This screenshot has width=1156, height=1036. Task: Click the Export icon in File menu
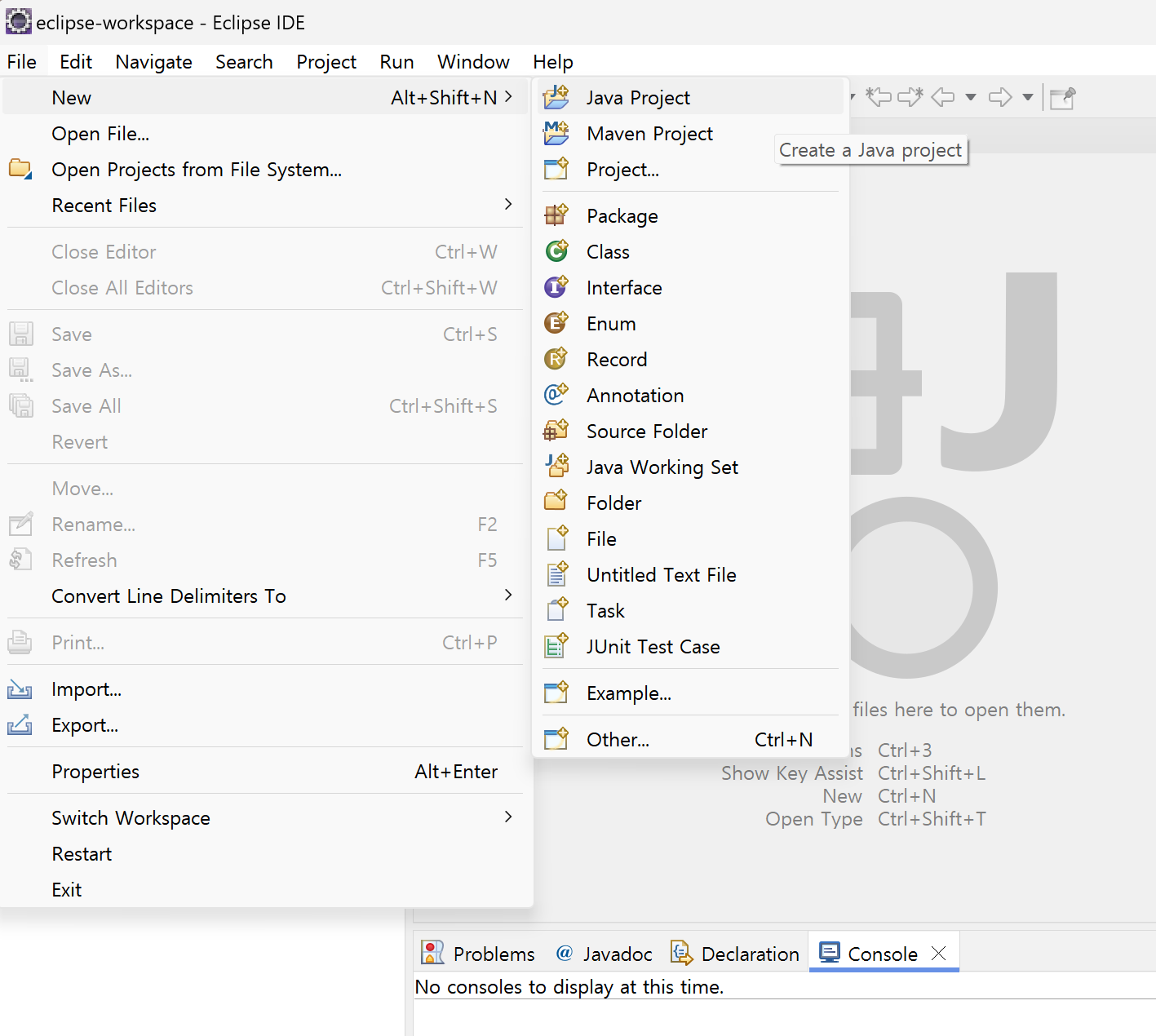click(x=20, y=724)
